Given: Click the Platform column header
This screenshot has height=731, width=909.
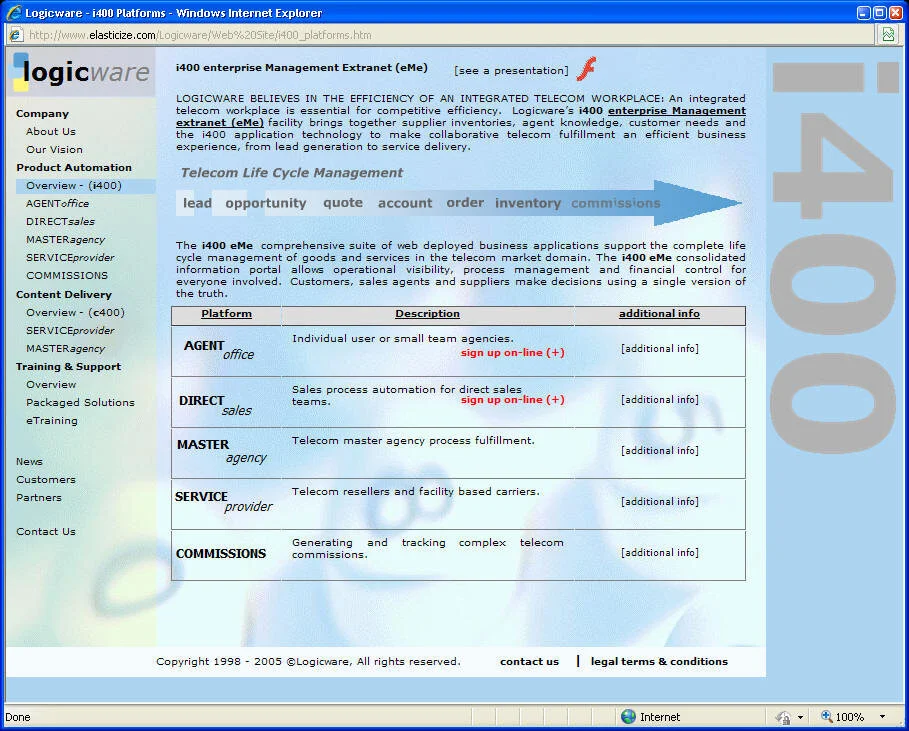Looking at the screenshot, I should [226, 314].
